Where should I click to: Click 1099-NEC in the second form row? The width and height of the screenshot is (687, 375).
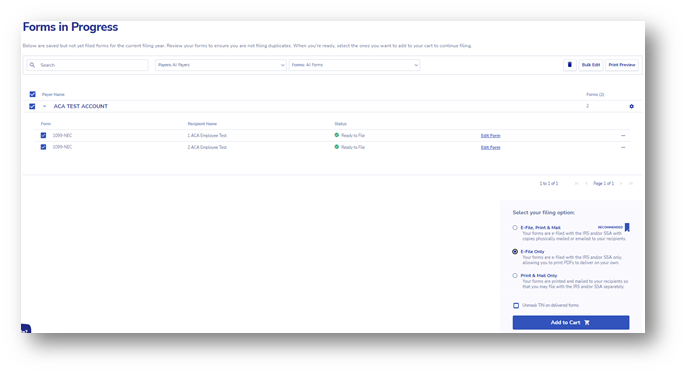[x=62, y=147]
